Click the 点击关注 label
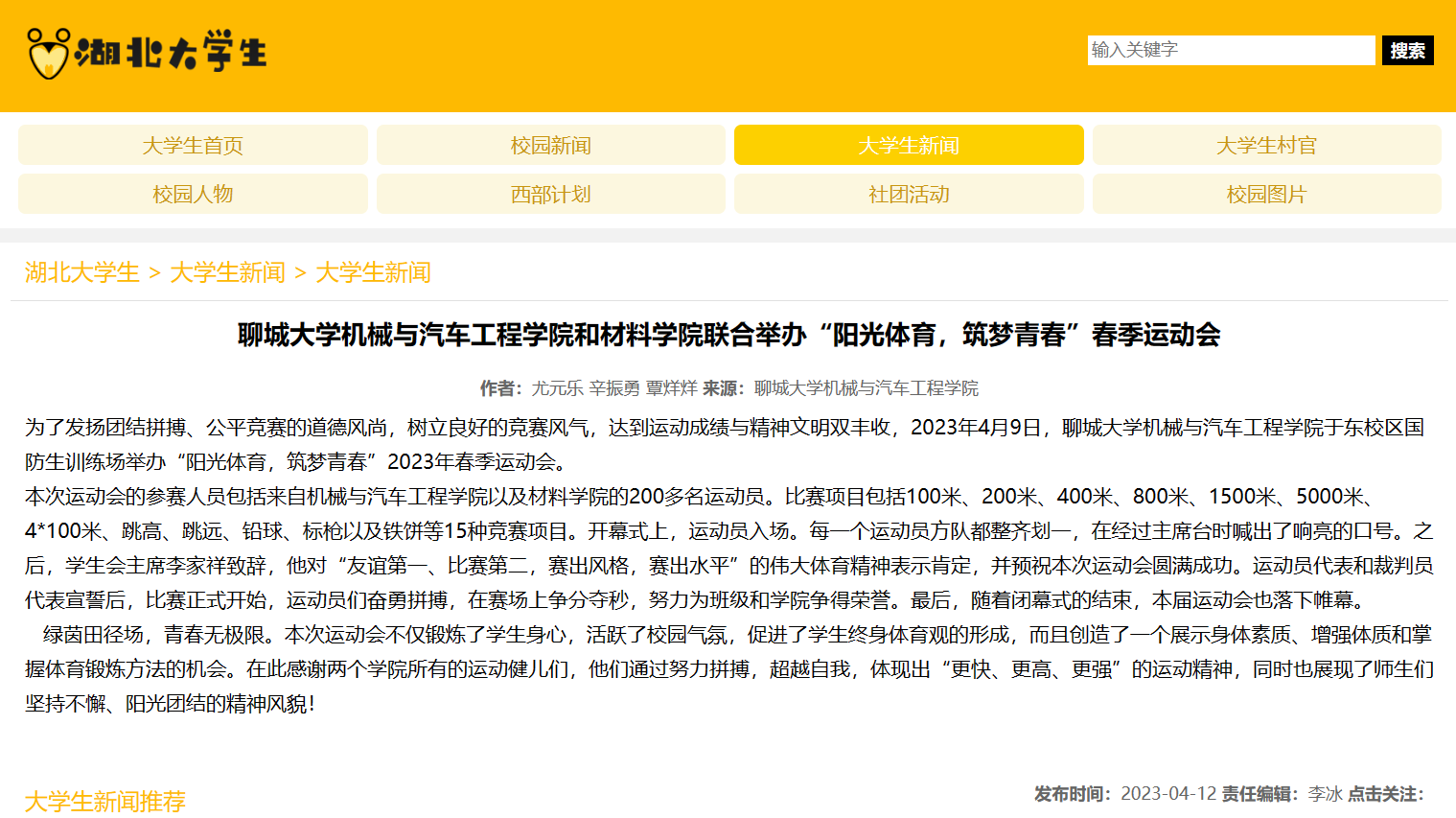1456x818 pixels. click(x=1385, y=794)
